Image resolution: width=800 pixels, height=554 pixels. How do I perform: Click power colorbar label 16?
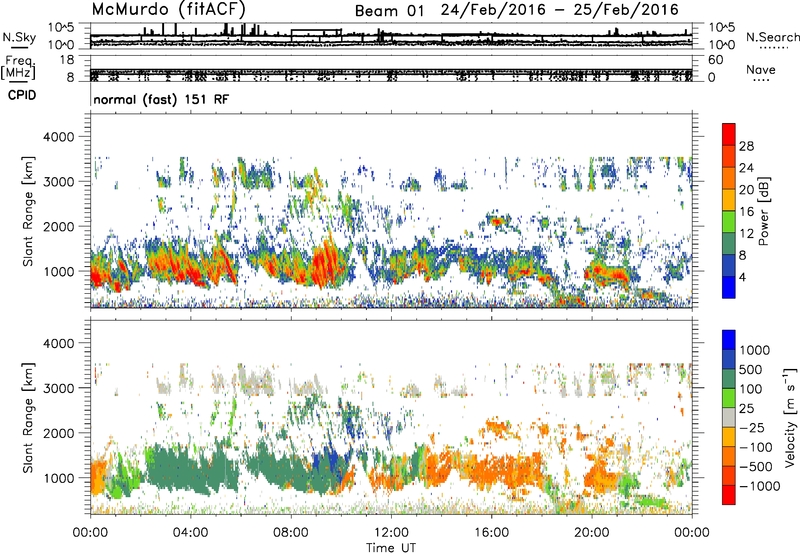pos(746,212)
